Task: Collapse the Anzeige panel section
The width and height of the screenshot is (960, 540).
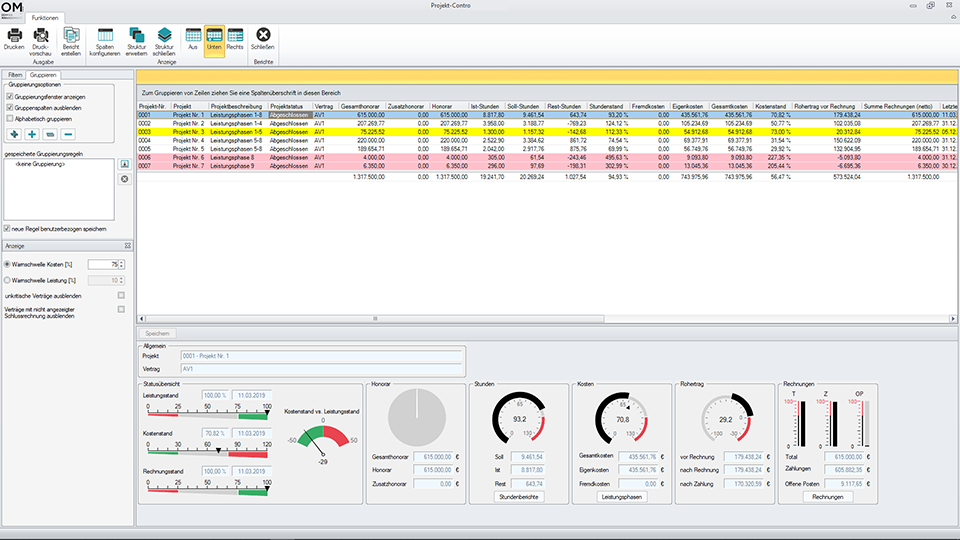Action: pyautogui.click(x=128, y=245)
